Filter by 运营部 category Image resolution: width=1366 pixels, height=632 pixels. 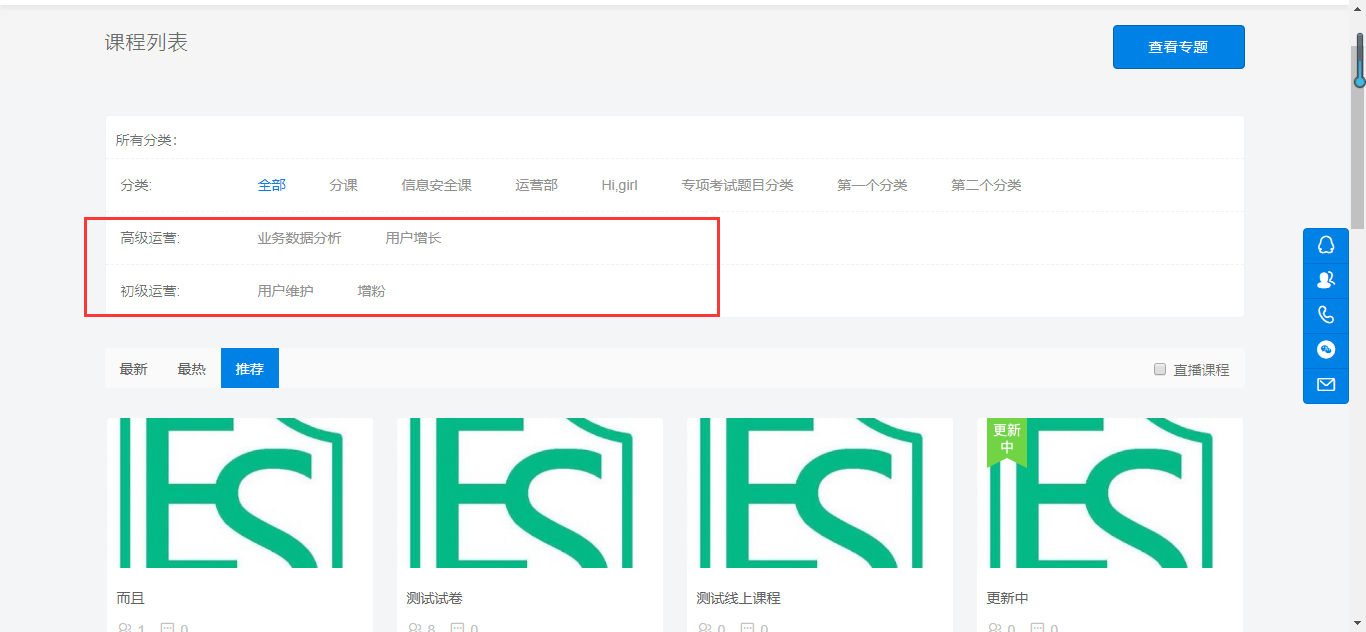pos(537,185)
